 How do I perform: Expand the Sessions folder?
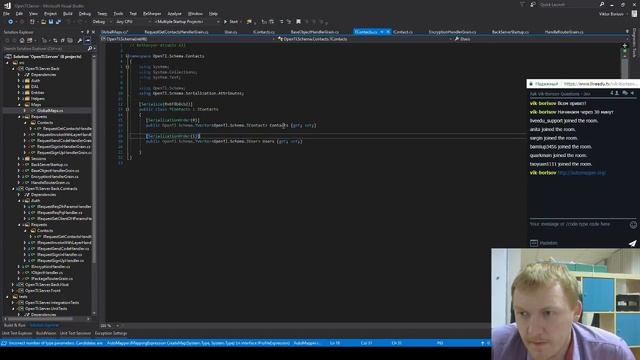pos(19,159)
